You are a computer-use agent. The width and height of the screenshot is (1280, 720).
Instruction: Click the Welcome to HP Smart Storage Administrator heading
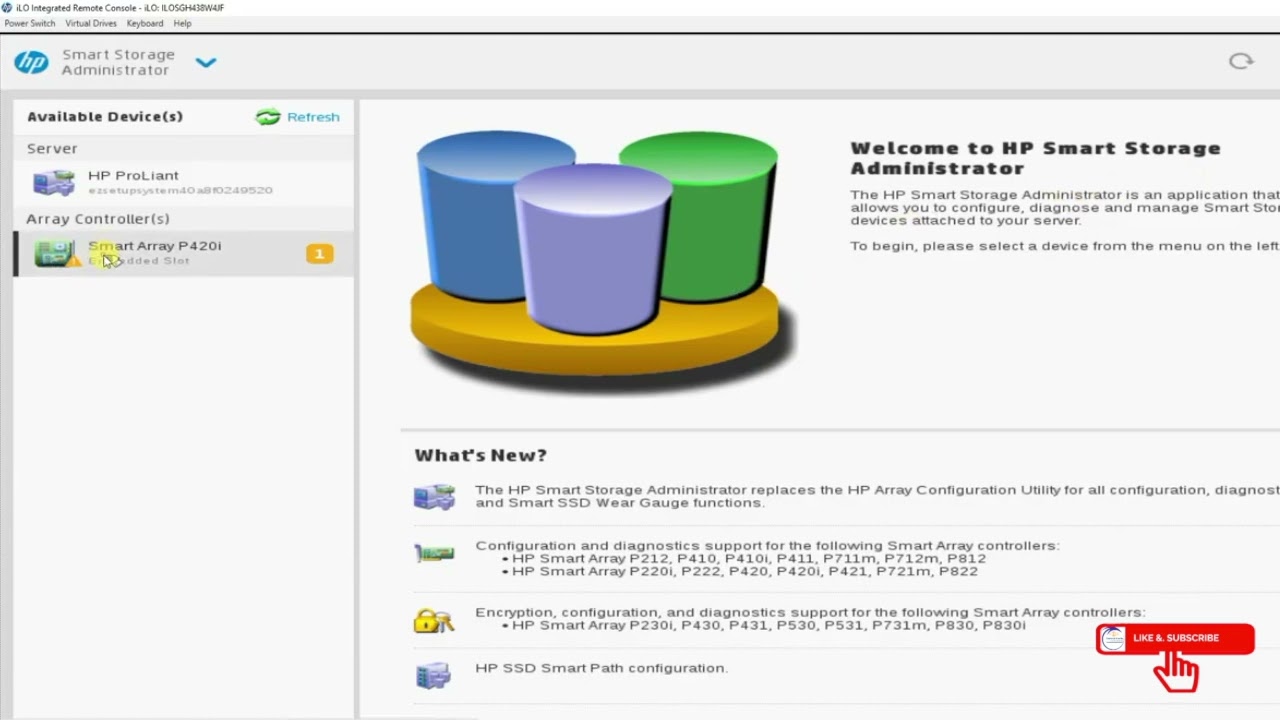pos(1036,158)
